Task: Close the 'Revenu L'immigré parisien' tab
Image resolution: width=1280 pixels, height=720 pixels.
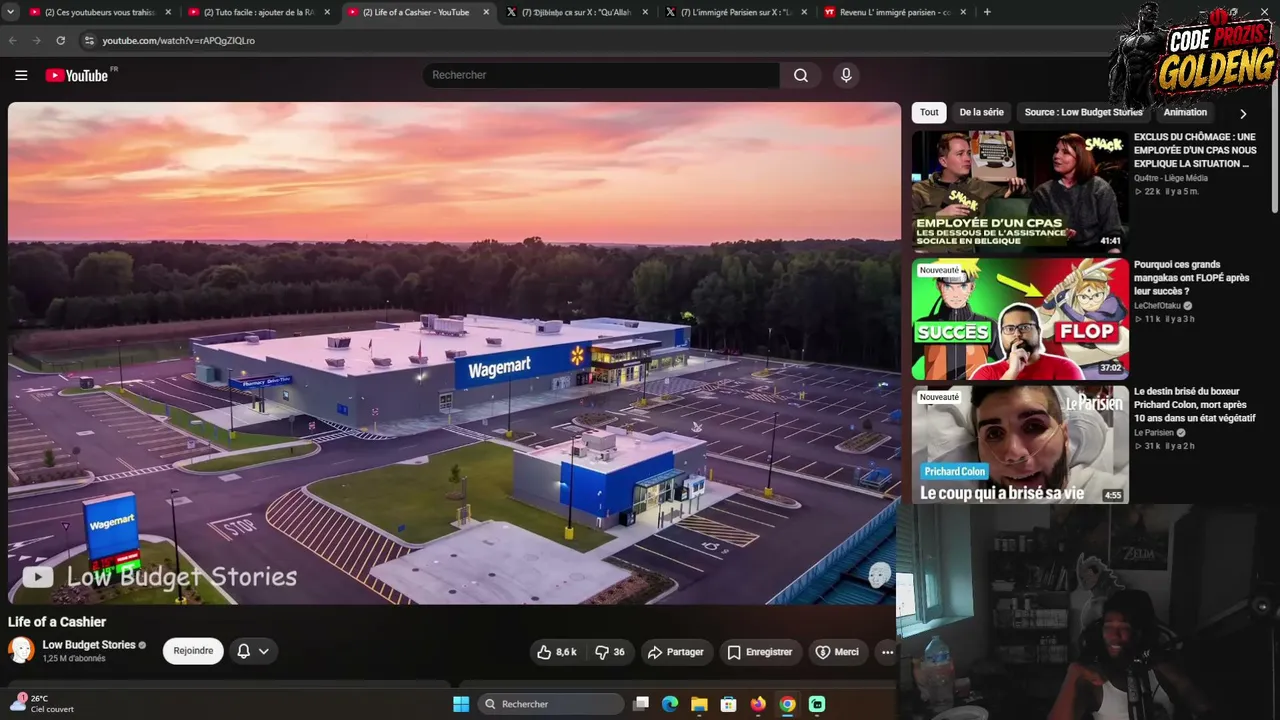Action: (963, 12)
